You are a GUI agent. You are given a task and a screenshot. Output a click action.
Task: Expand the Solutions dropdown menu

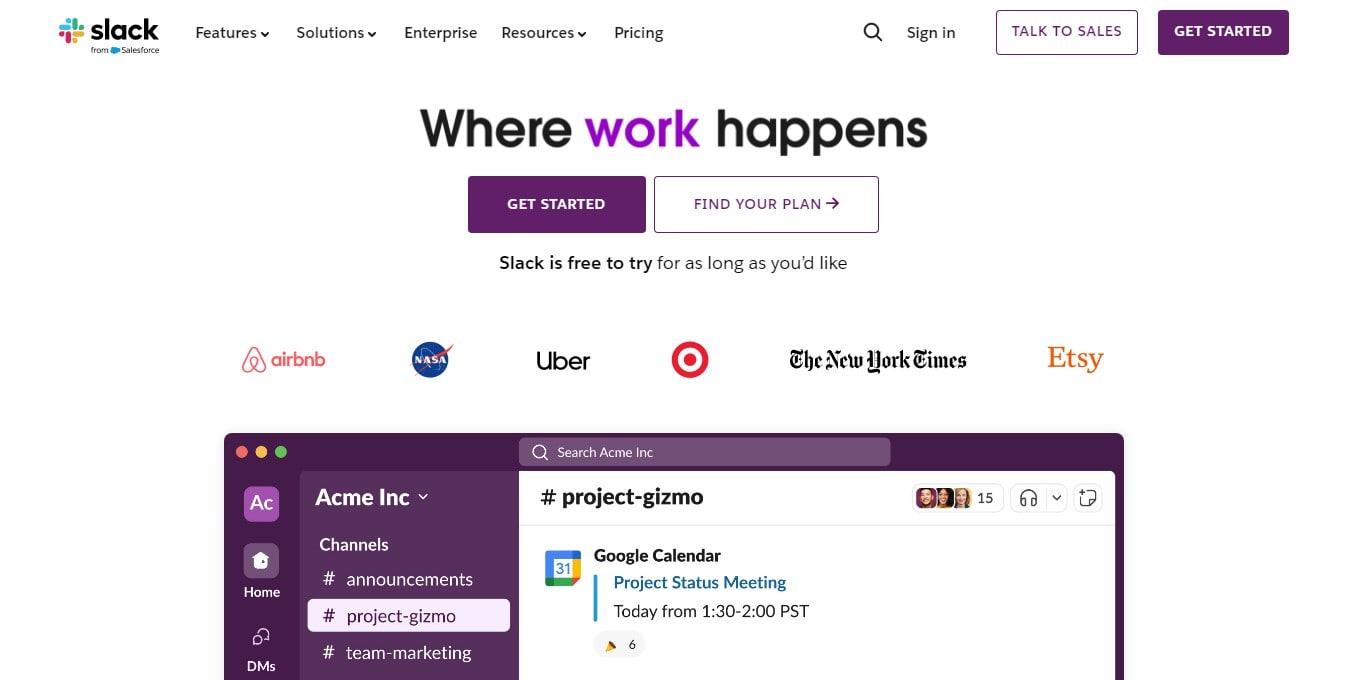[x=336, y=33]
